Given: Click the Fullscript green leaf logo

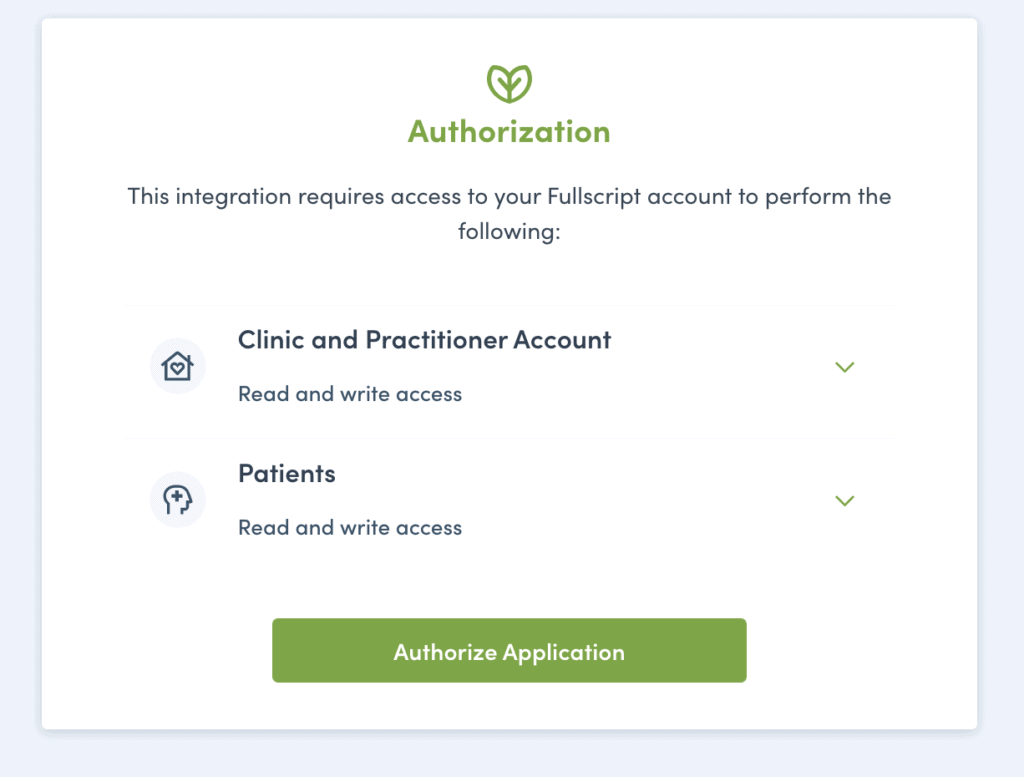Looking at the screenshot, I should tap(509, 84).
